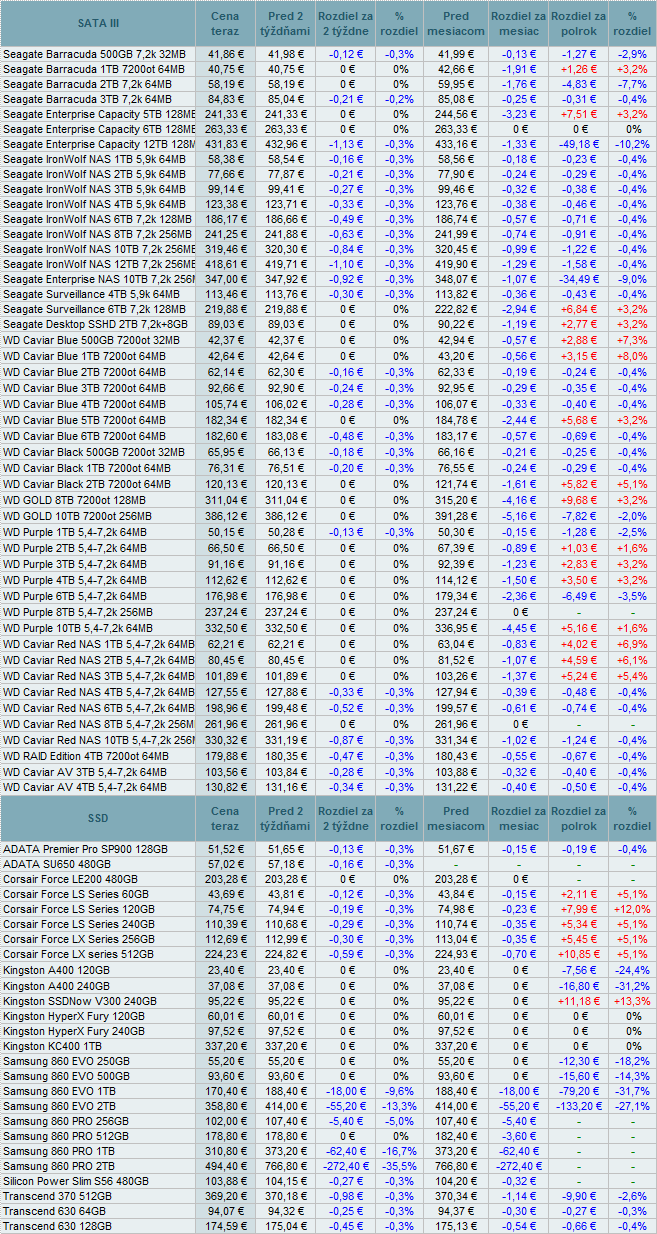657x1234 pixels.
Task: Select the Pred mesiacom header in SSD section
Action: [455, 818]
